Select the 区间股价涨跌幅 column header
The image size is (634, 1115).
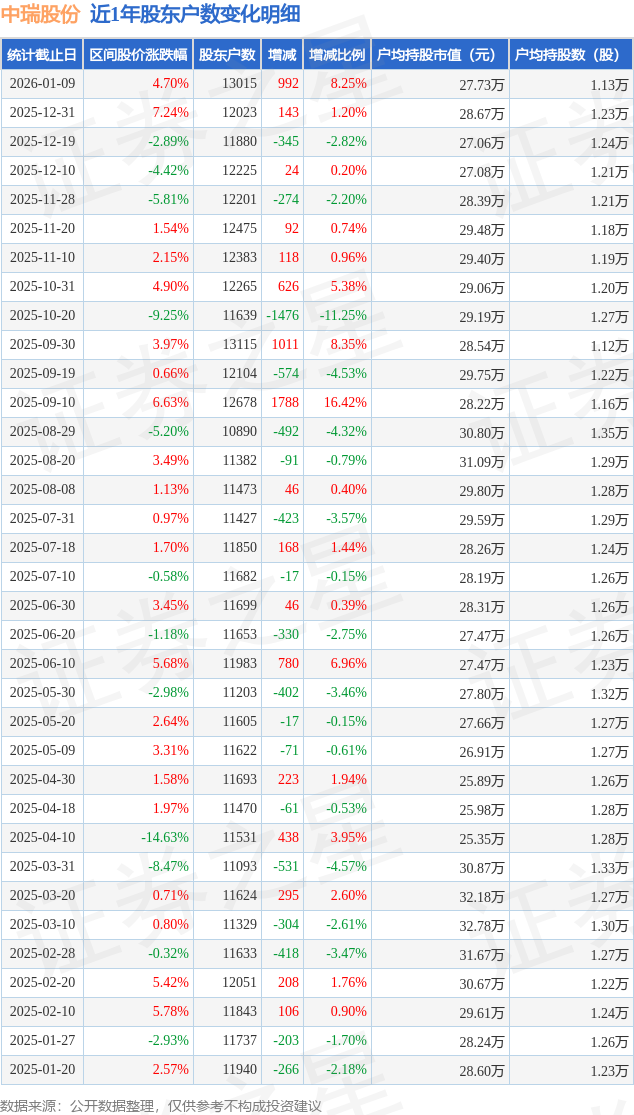[137, 55]
